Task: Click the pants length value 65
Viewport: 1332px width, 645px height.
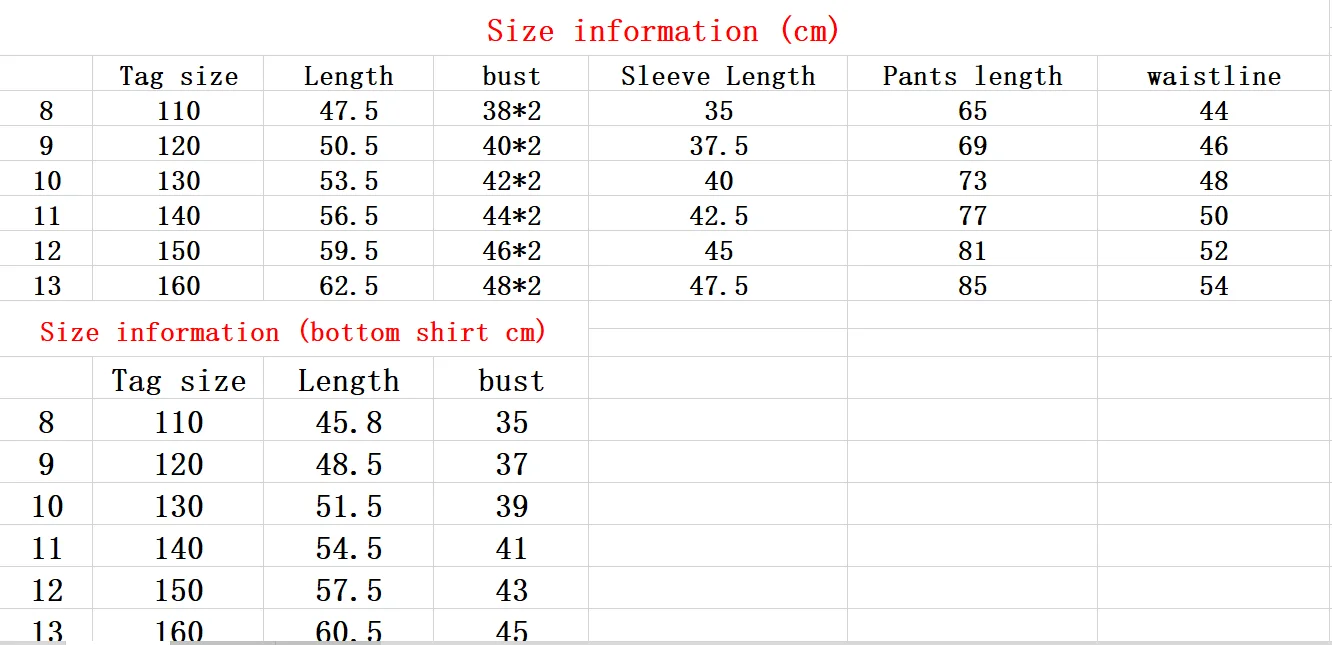Action: coord(972,111)
